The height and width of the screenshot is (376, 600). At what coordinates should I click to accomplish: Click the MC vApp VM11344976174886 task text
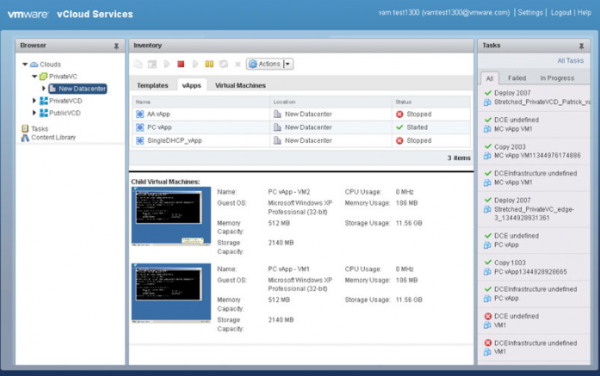537,156
